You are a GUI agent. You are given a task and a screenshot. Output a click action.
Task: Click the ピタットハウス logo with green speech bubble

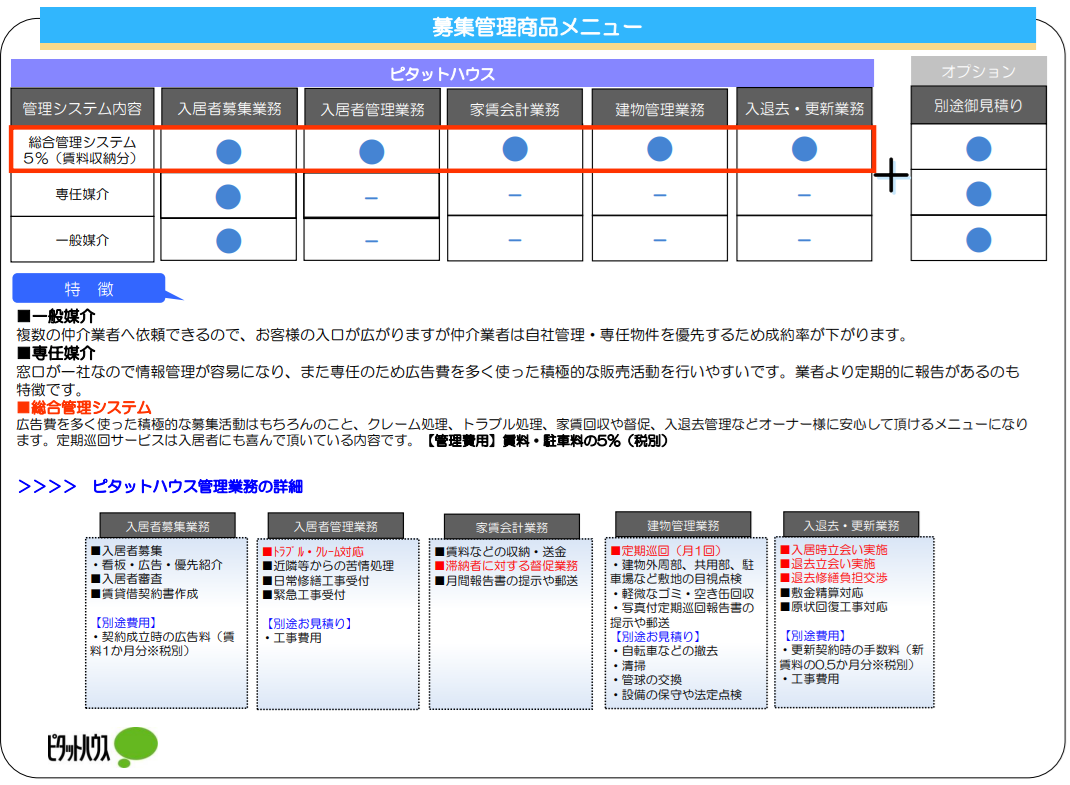click(102, 747)
